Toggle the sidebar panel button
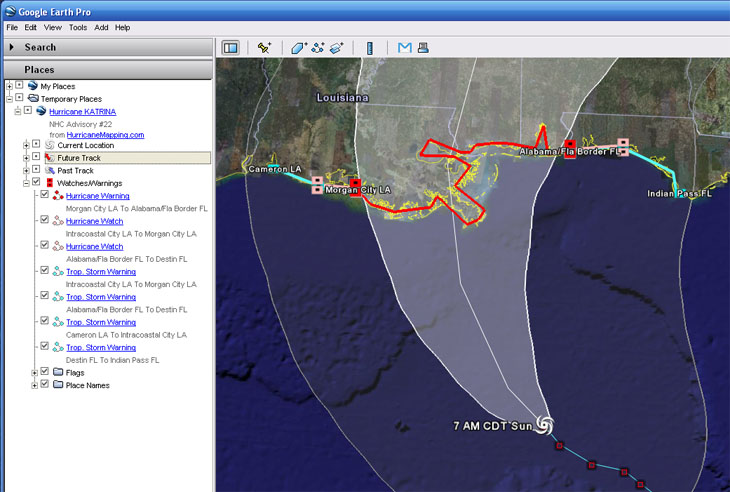The height and width of the screenshot is (492, 730). (230, 47)
